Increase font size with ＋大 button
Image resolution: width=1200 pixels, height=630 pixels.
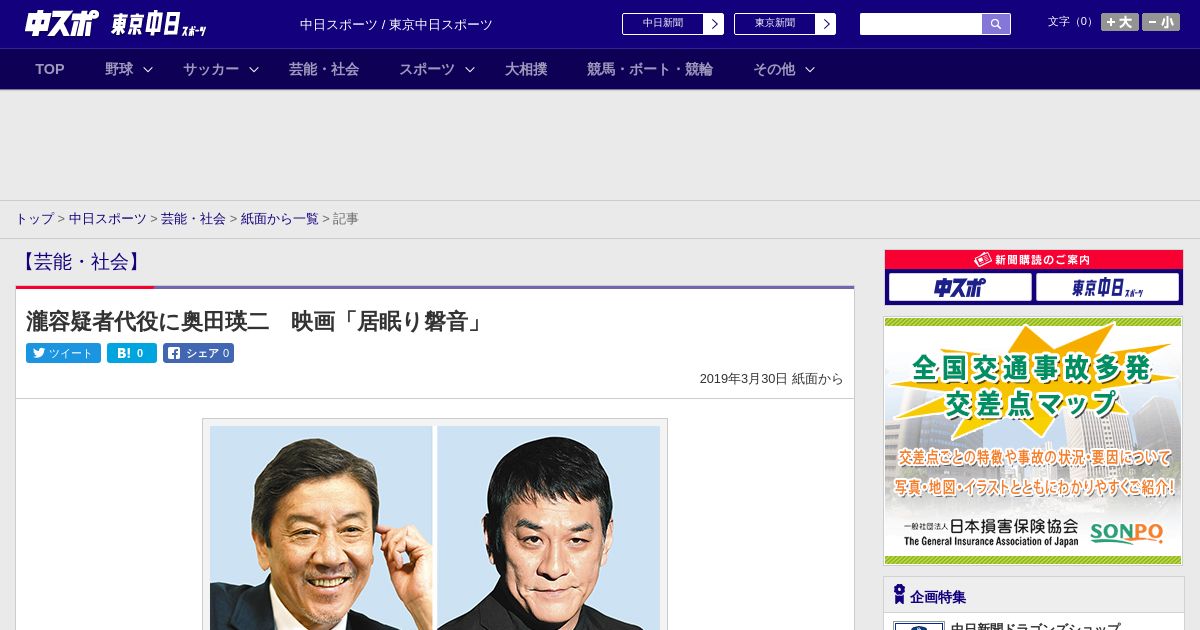(x=1120, y=22)
